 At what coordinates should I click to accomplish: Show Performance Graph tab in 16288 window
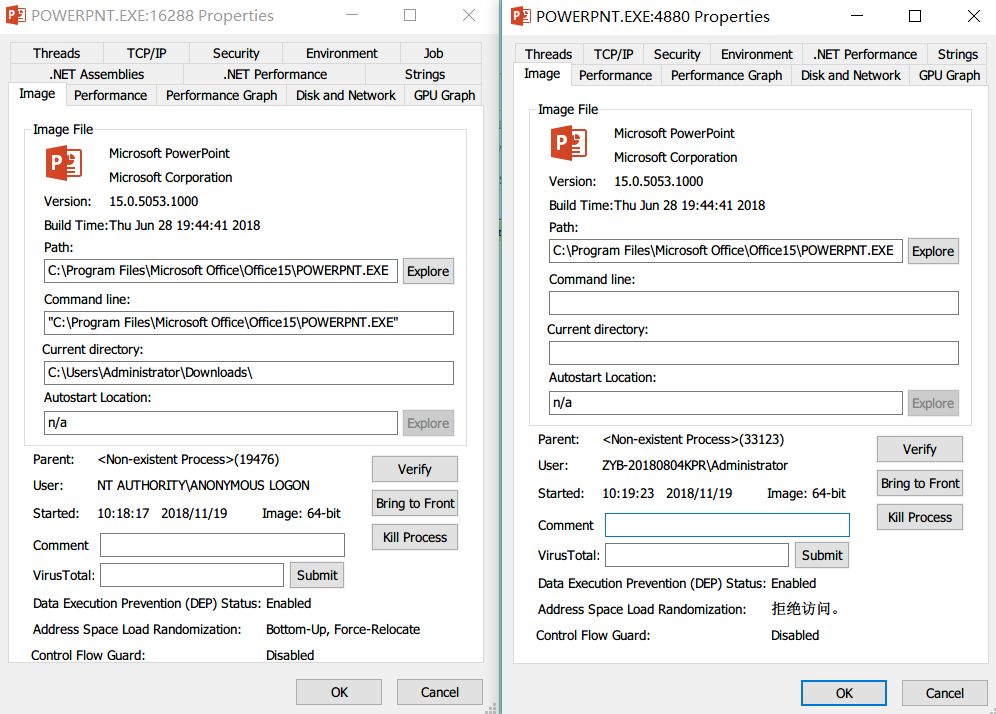[x=221, y=95]
